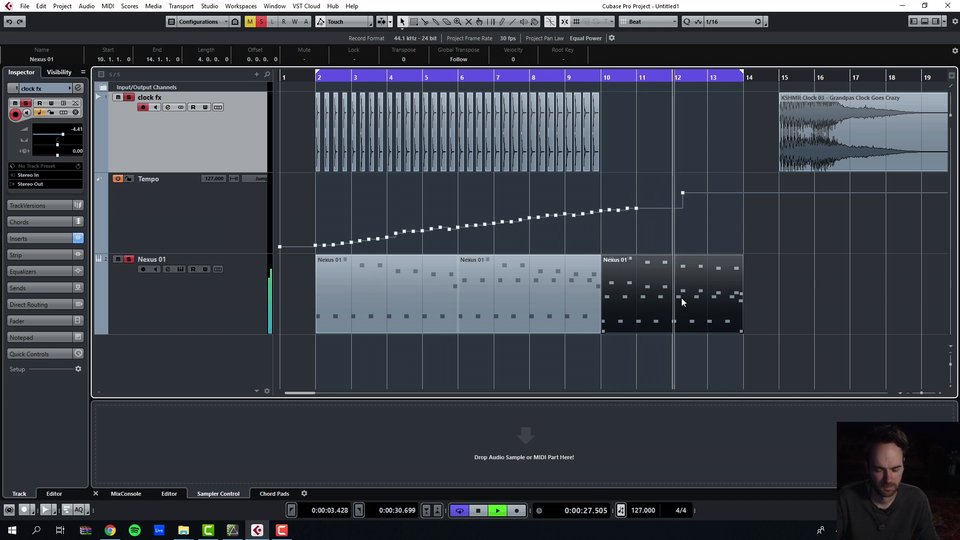Click the transport Stop button
960x540 pixels.
coord(479,510)
